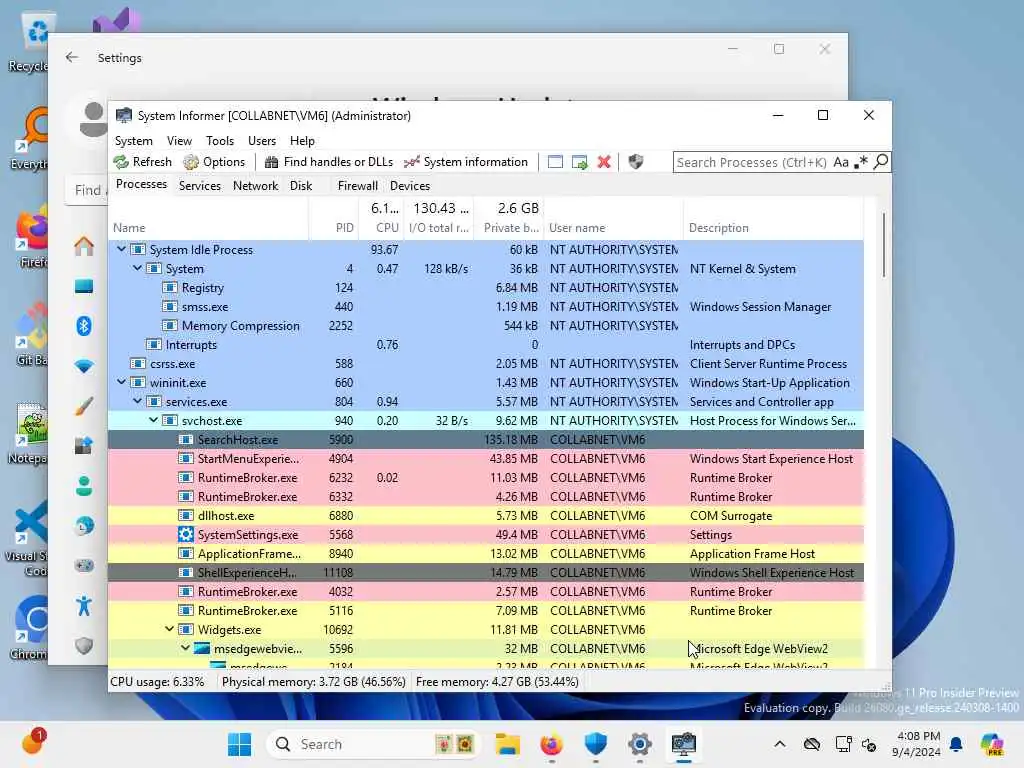Select the Memory Compression process
1024x768 pixels.
tap(486, 325)
